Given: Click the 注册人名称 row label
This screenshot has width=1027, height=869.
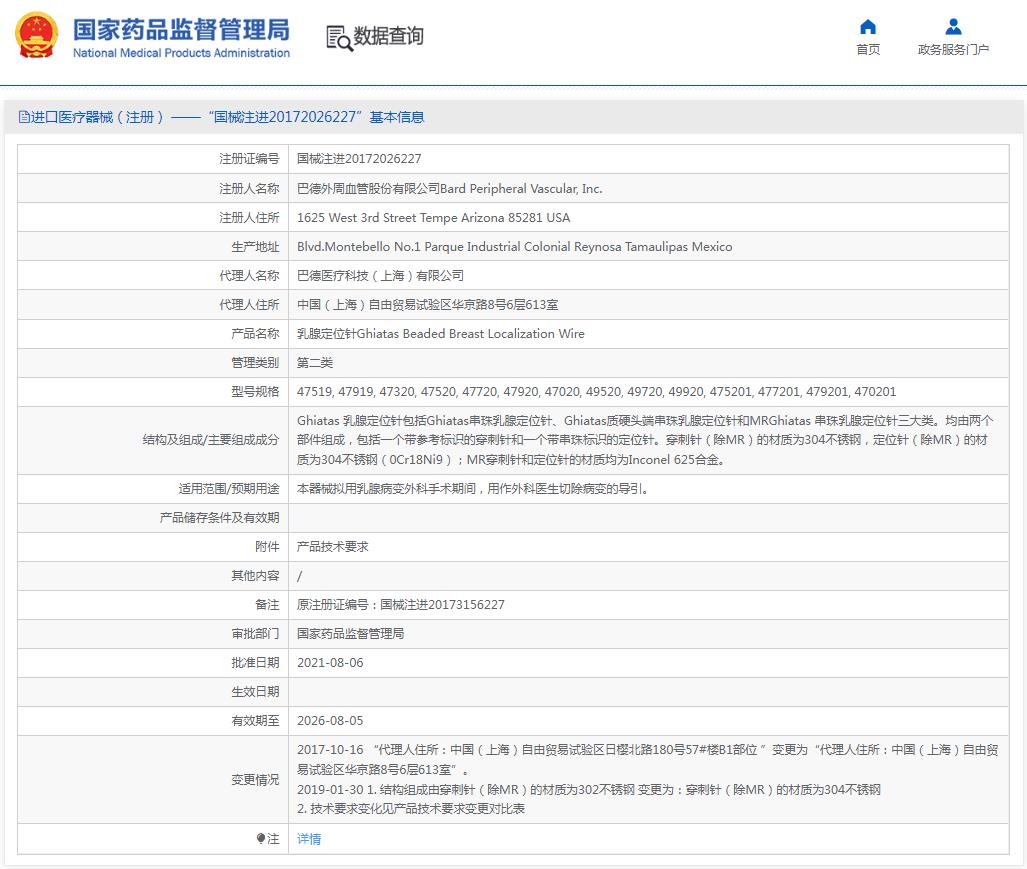Looking at the screenshot, I should pyautogui.click(x=249, y=189).
